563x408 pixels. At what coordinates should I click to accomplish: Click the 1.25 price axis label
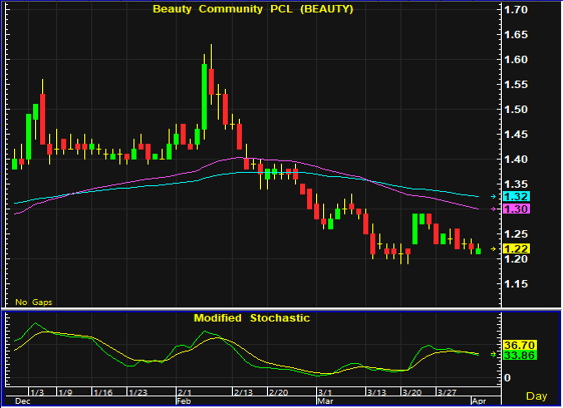[516, 234]
